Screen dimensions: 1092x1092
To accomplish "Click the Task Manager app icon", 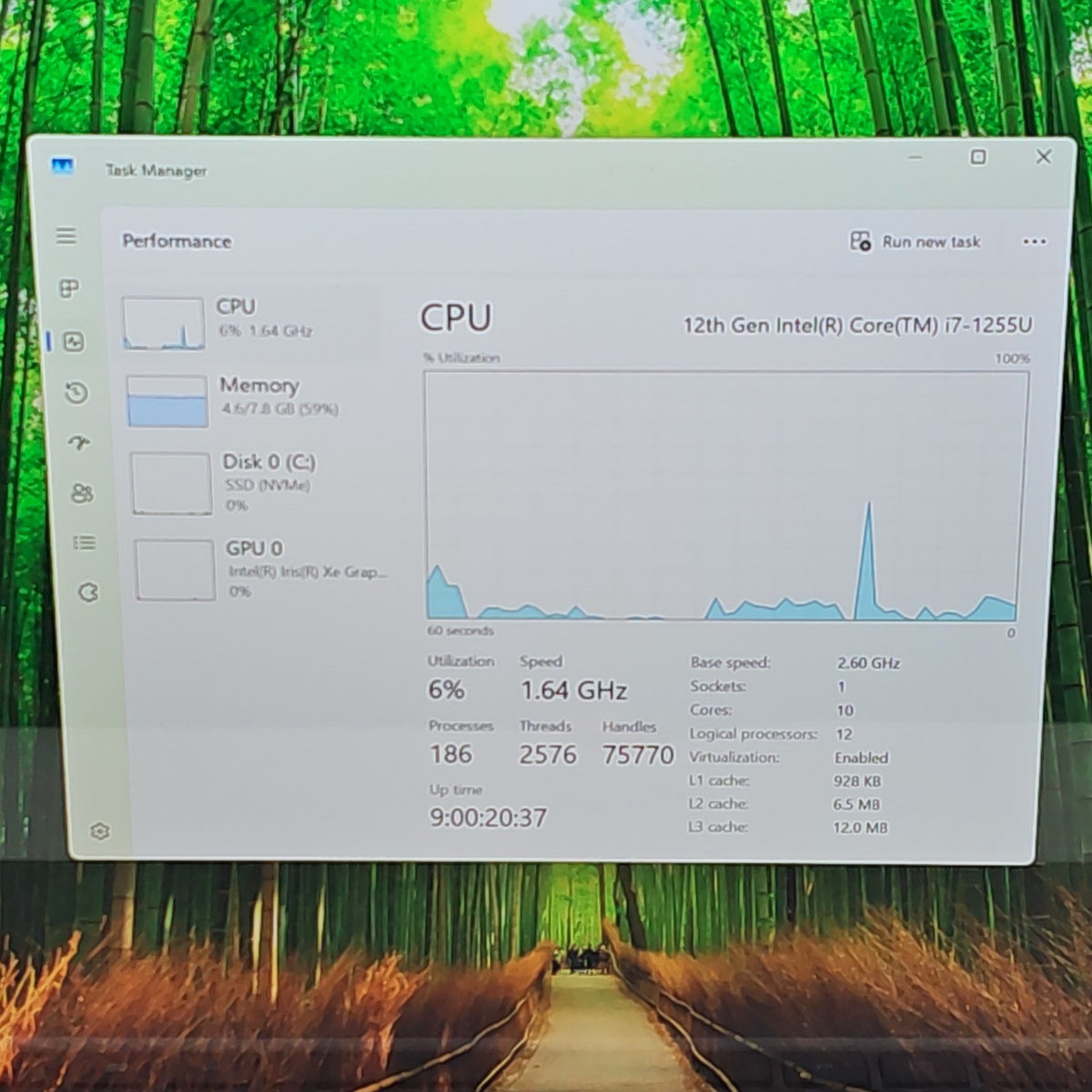I will pyautogui.click(x=63, y=167).
